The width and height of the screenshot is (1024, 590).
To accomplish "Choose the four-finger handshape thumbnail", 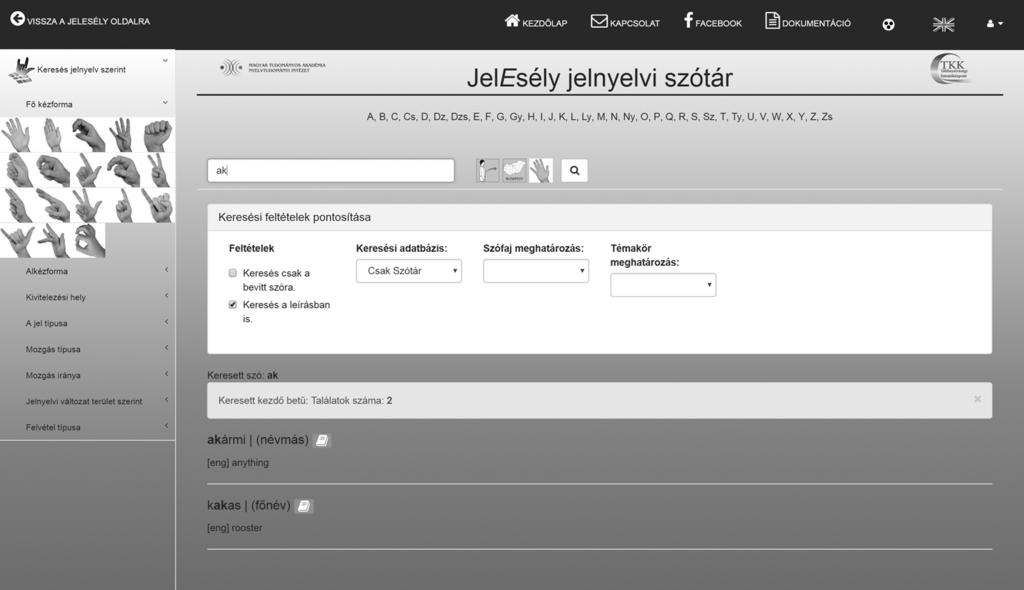I will tap(123, 135).
